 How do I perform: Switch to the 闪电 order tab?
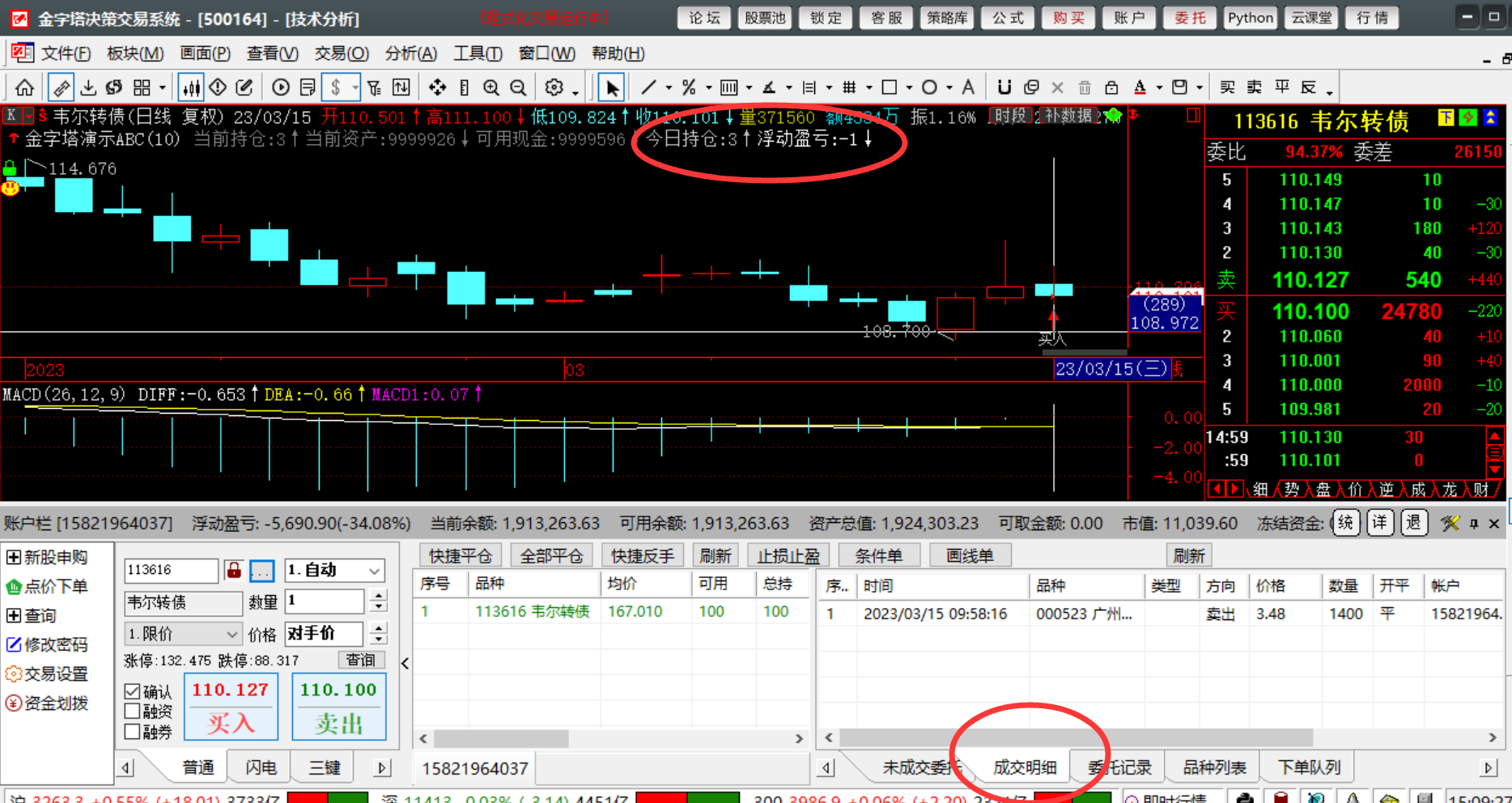click(x=261, y=767)
